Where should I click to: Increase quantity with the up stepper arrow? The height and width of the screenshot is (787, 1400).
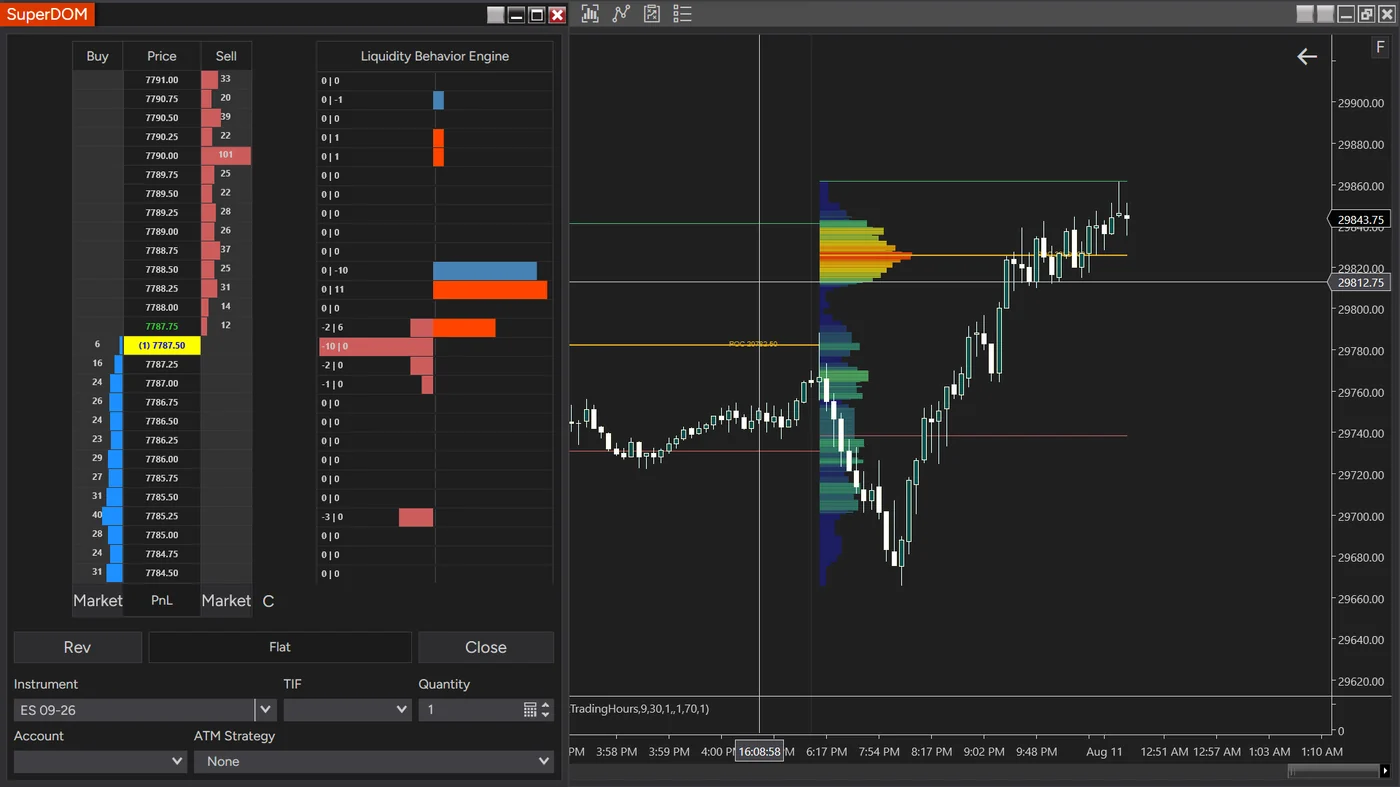coord(545,705)
